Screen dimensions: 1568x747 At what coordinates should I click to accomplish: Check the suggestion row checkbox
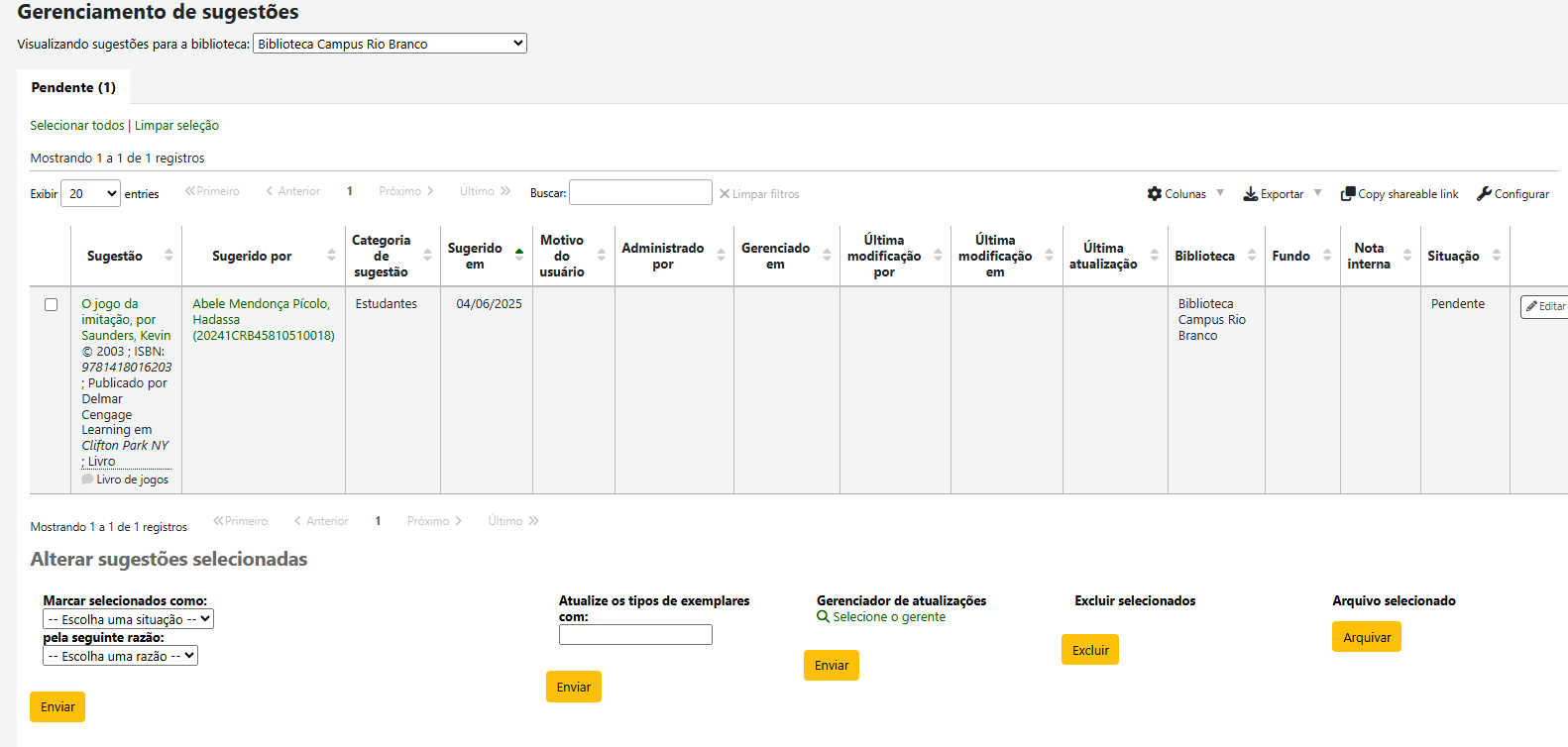click(x=51, y=305)
